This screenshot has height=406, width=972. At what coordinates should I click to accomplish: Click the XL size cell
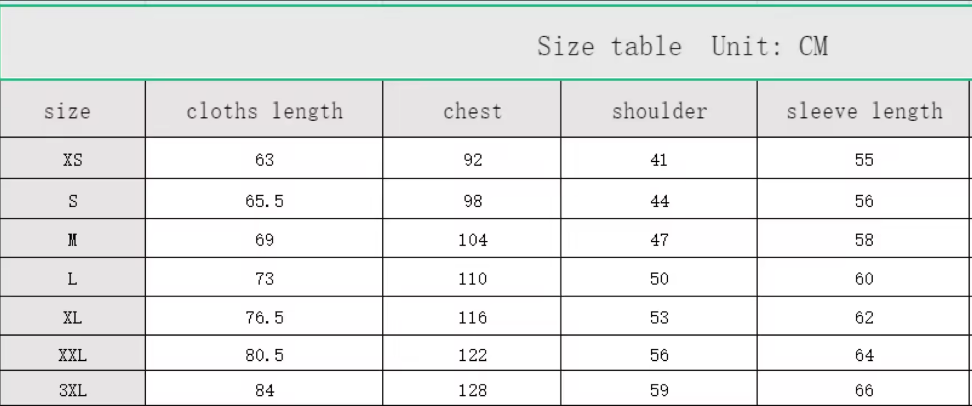pos(73,318)
